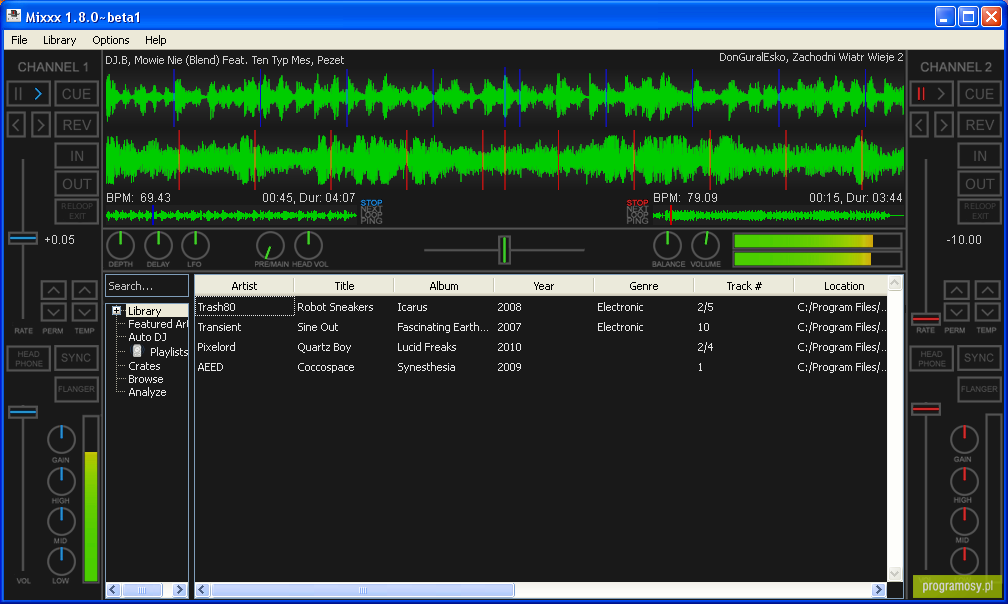Click Channel 2 rewind arrow button
The height and width of the screenshot is (604, 1008).
pos(919,125)
